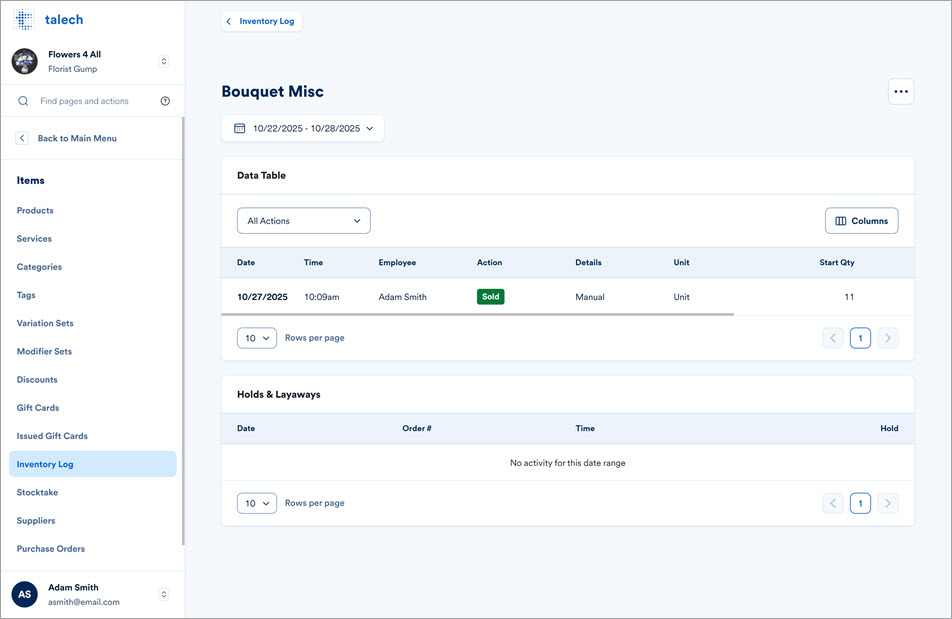Click the search magnifier icon
Screen dimensions: 952x619
click(x=23, y=101)
